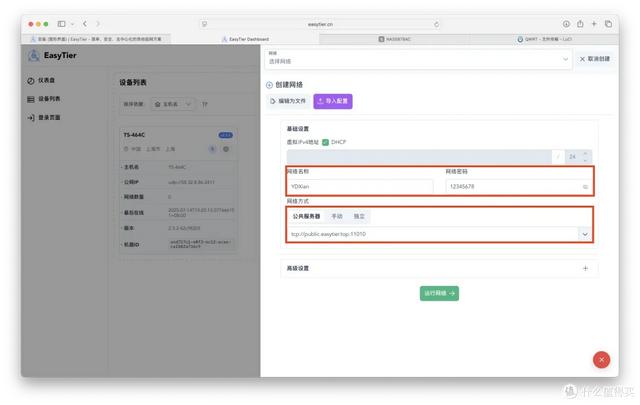Open the 仪表盘 dashboard sidebar item
640x405 pixels.
41,80
